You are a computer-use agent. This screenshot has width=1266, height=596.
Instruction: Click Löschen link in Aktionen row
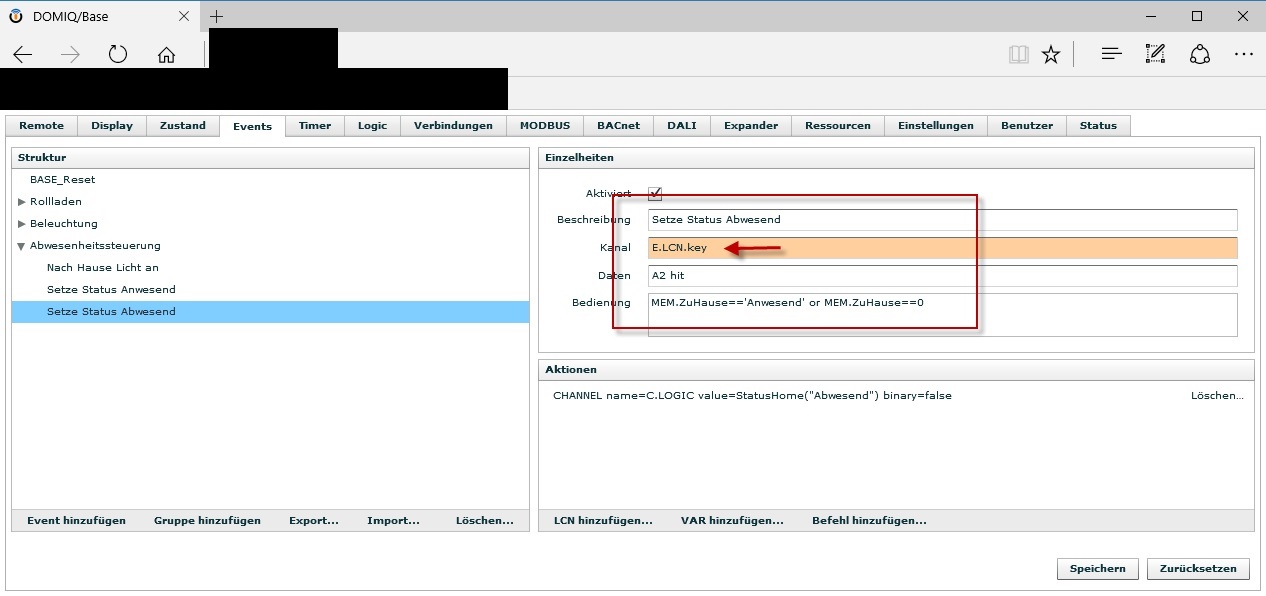(1216, 396)
